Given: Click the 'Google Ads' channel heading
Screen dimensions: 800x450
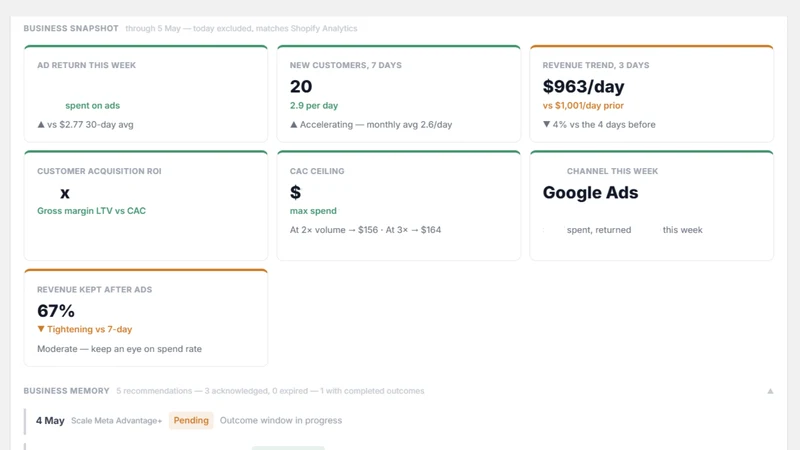Looking at the screenshot, I should pos(590,192).
